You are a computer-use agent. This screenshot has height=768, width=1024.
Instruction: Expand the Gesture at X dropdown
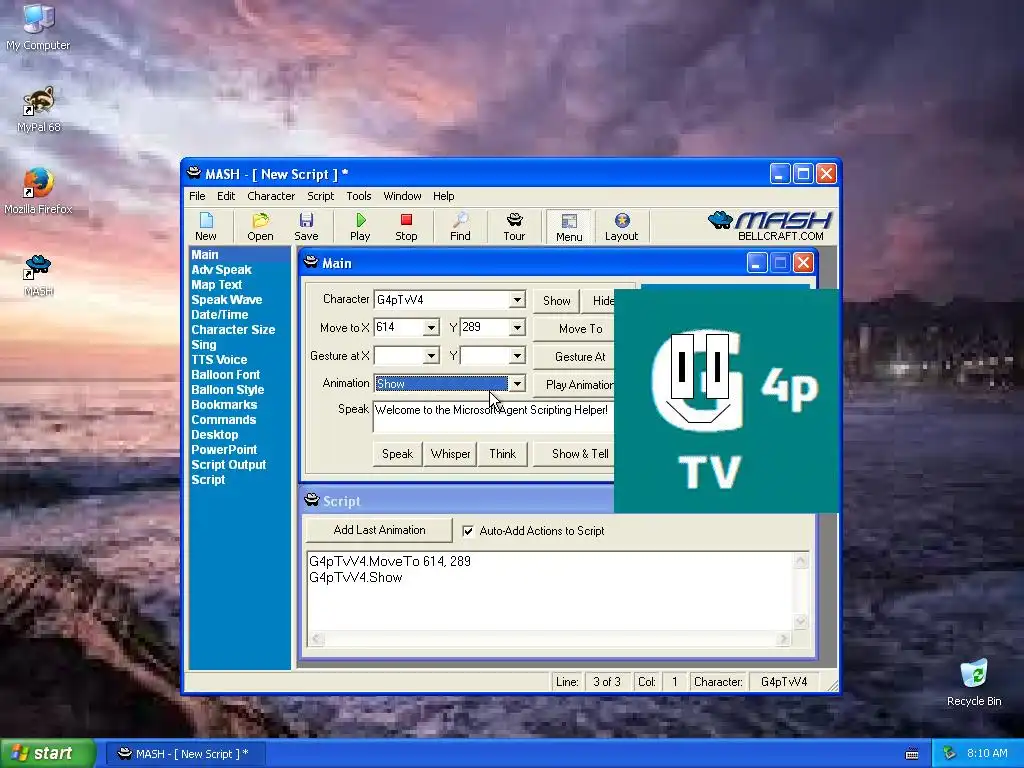click(430, 355)
